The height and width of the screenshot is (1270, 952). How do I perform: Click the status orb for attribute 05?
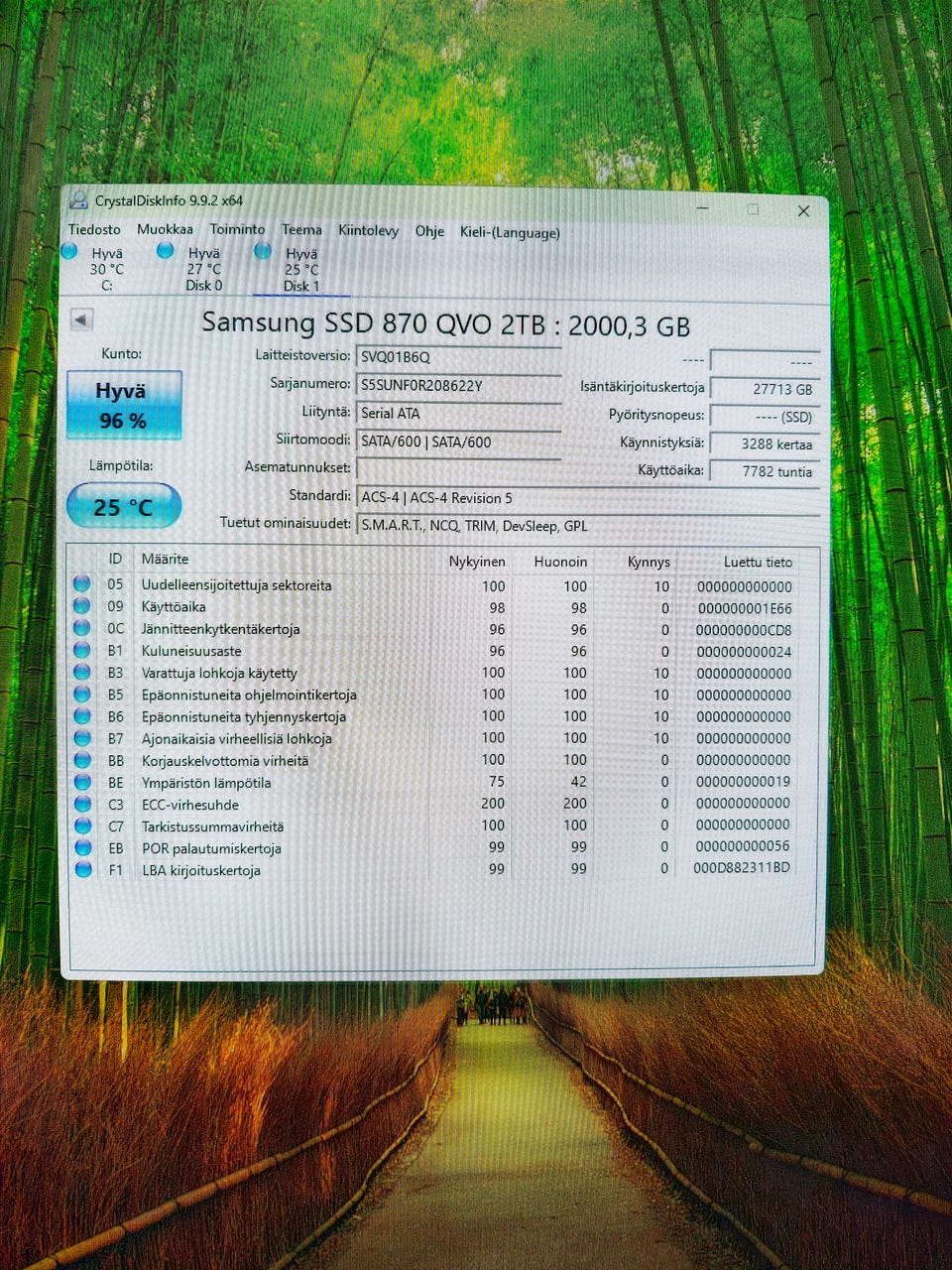point(82,584)
